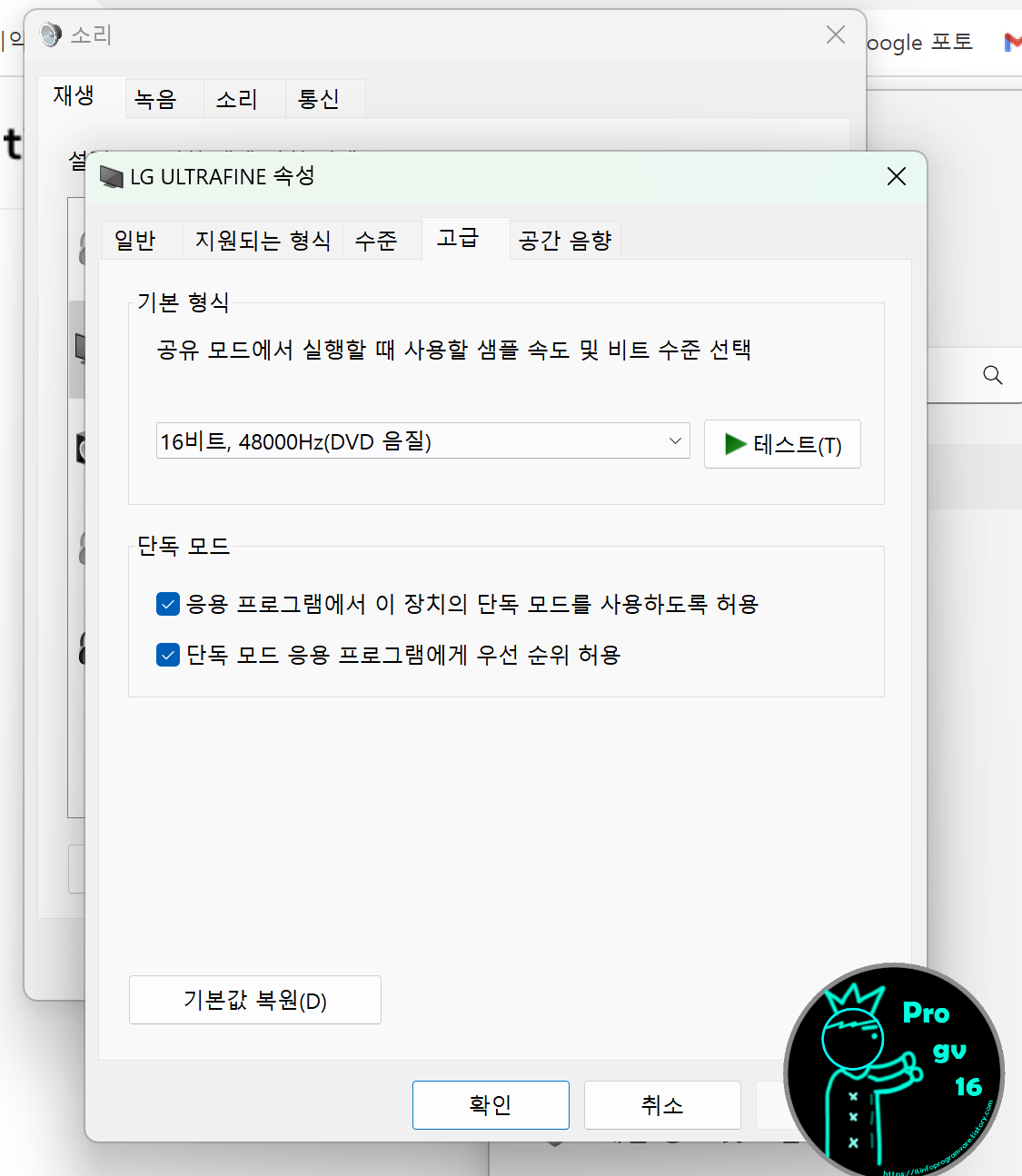Click the search magnifier icon
This screenshot has width=1022, height=1176.
coord(991,375)
